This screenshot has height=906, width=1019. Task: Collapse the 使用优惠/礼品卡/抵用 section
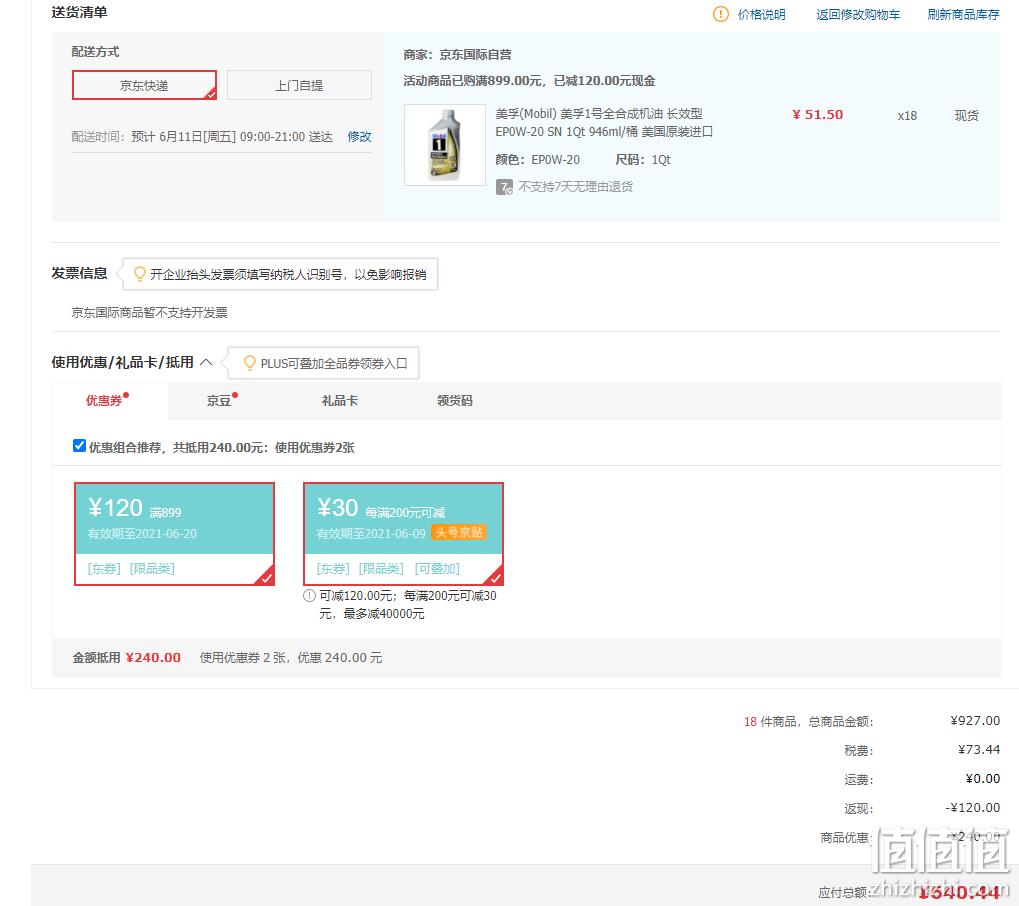coord(206,362)
